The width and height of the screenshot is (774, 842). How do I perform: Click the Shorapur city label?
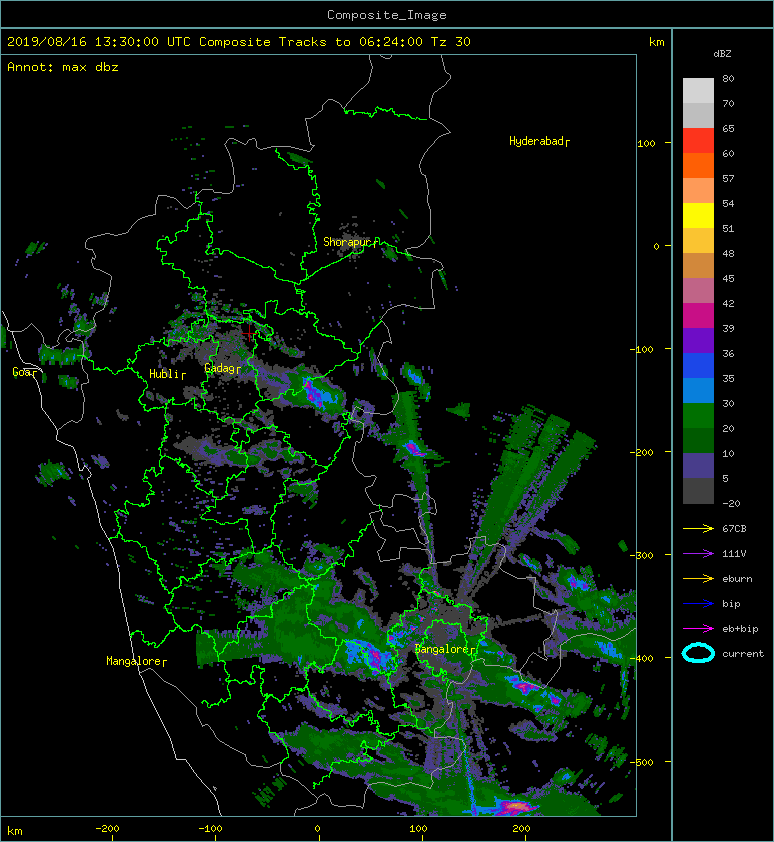point(350,242)
